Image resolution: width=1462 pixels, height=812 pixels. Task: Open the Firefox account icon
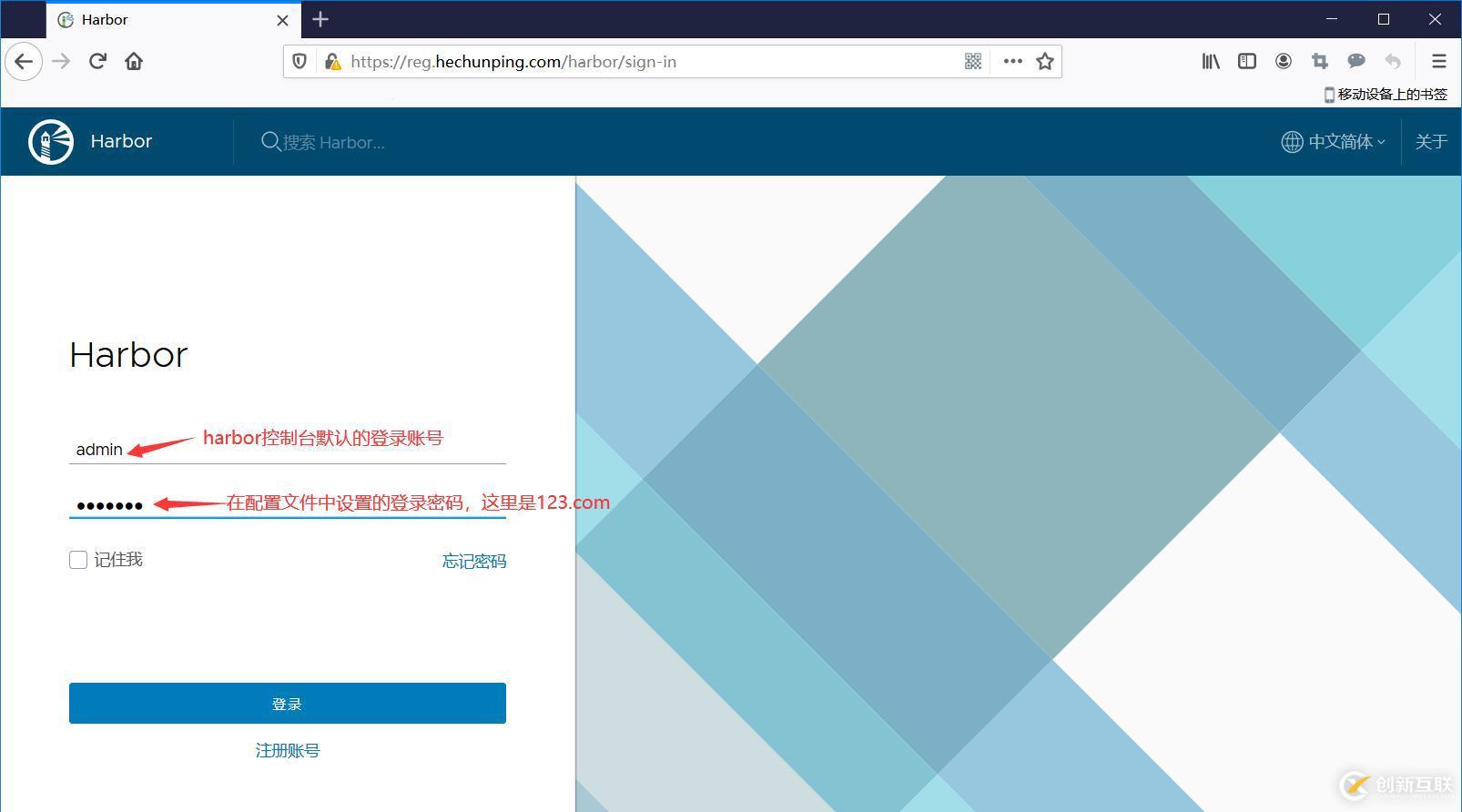[x=1284, y=61]
